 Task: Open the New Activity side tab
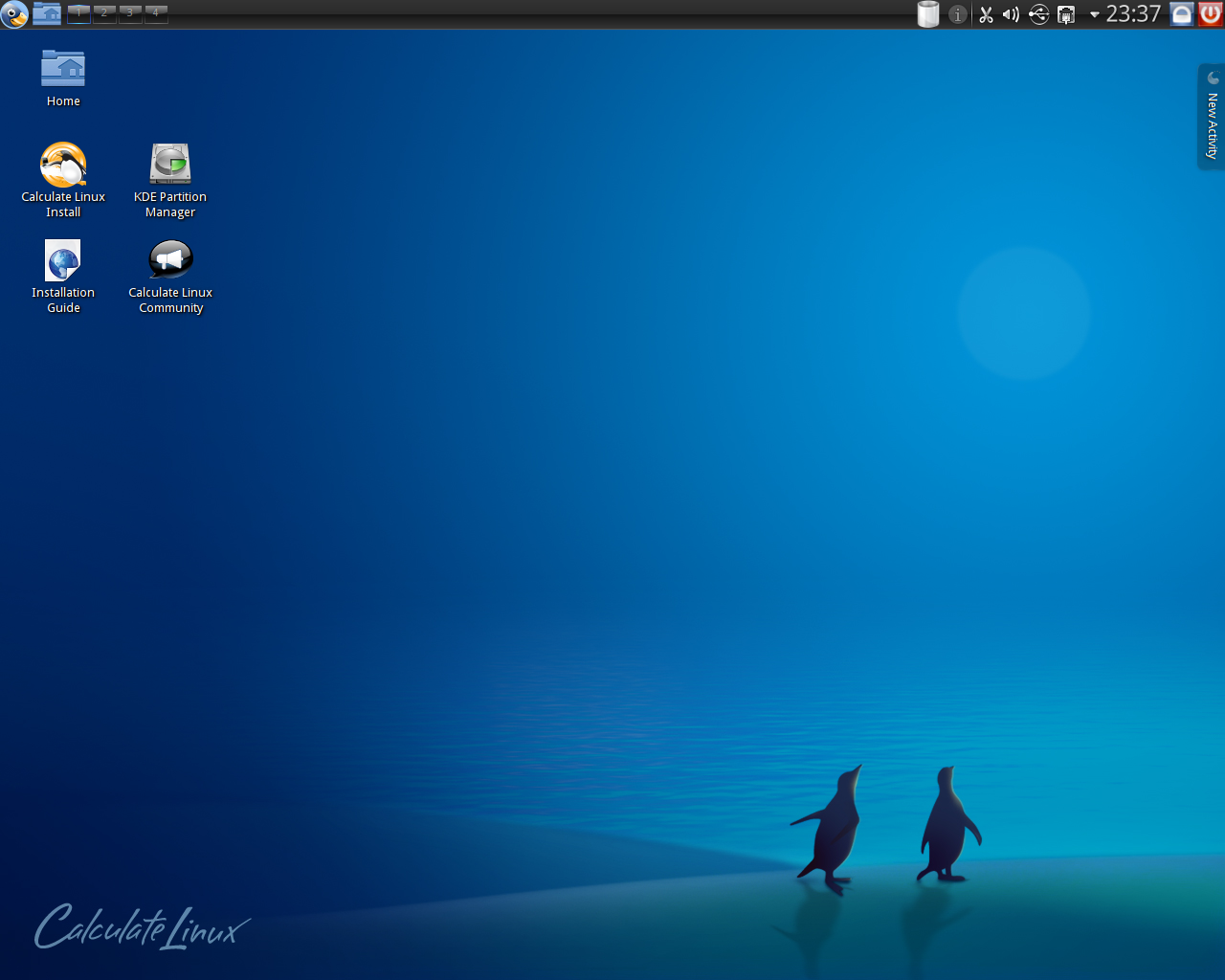[x=1212, y=117]
